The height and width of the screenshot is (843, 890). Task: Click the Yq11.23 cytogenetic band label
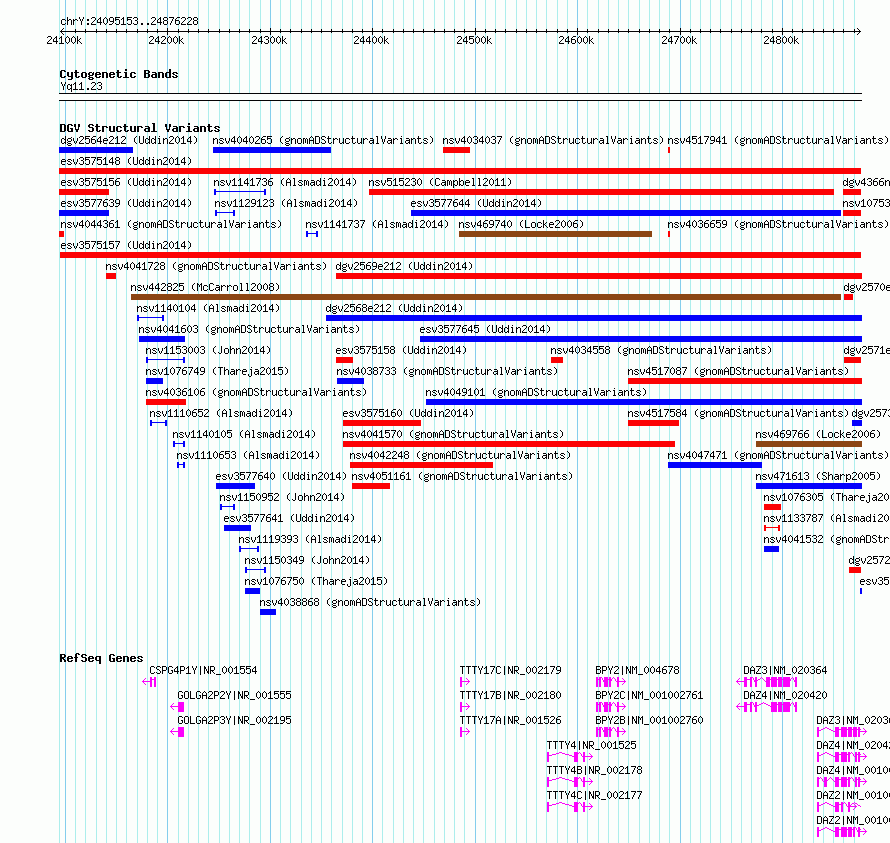point(81,86)
